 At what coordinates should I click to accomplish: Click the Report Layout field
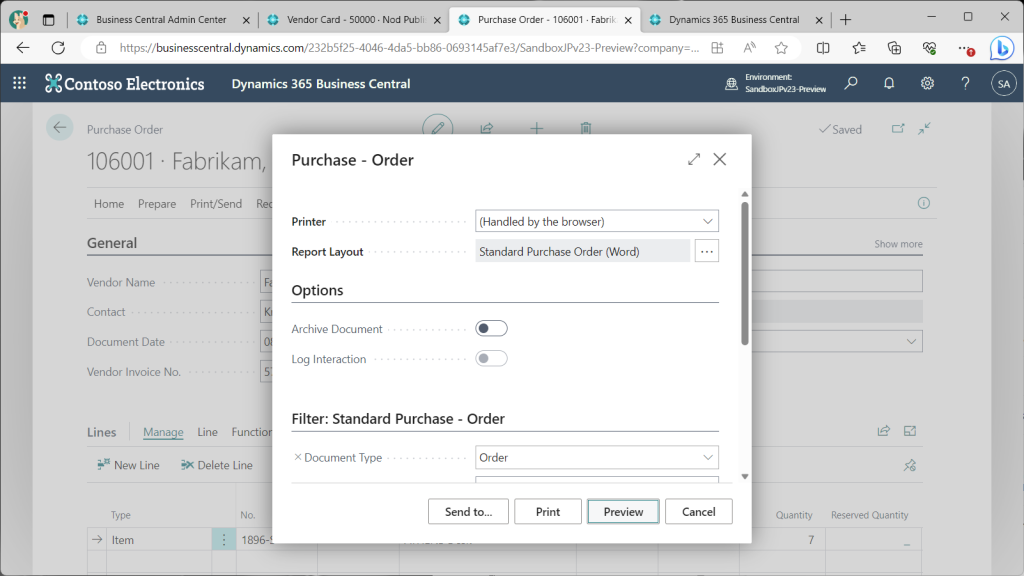coord(583,251)
